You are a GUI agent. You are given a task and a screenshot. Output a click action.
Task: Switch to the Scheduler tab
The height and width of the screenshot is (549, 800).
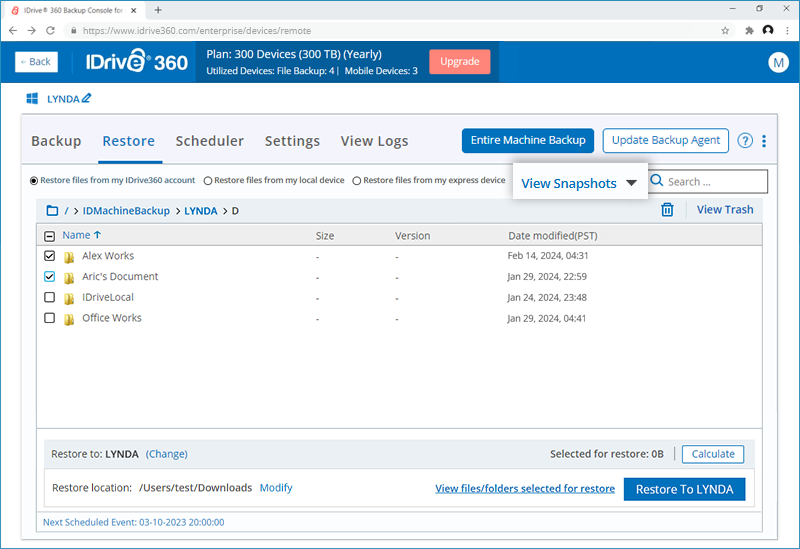tap(209, 141)
